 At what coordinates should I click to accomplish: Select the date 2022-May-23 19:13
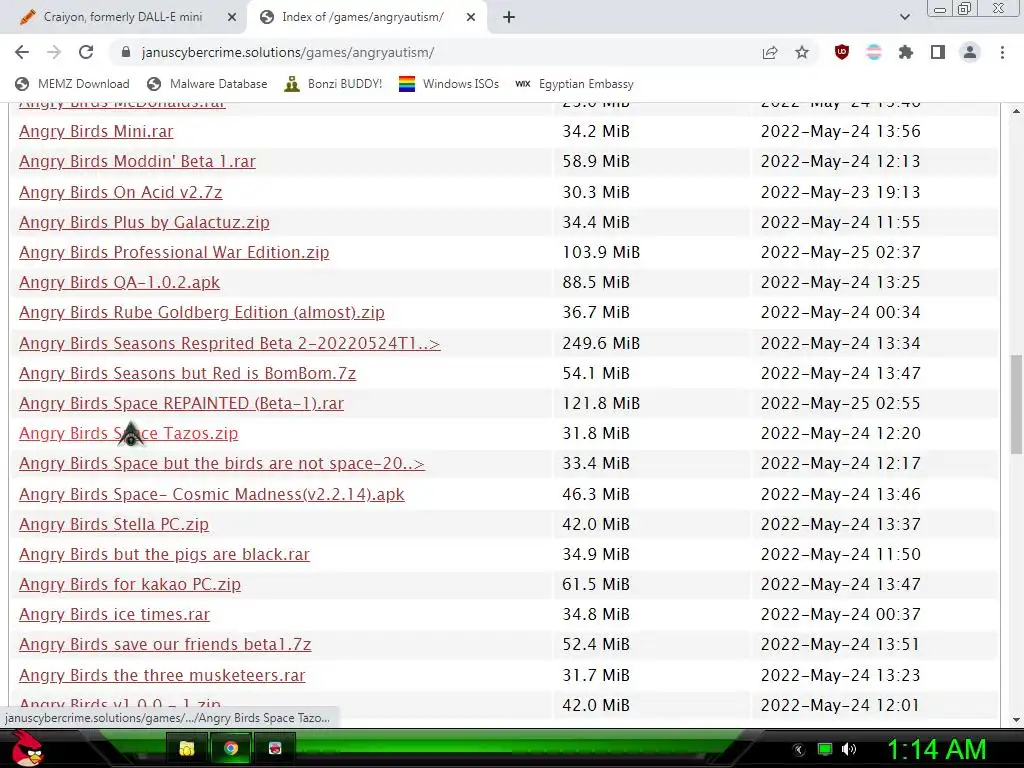coord(840,192)
